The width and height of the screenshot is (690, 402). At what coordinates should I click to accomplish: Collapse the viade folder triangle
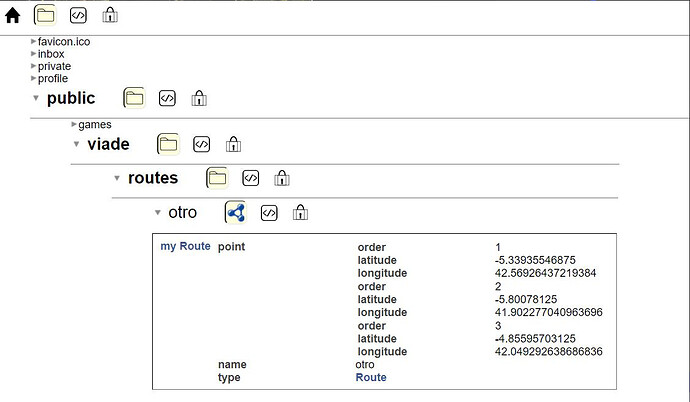click(x=76, y=144)
